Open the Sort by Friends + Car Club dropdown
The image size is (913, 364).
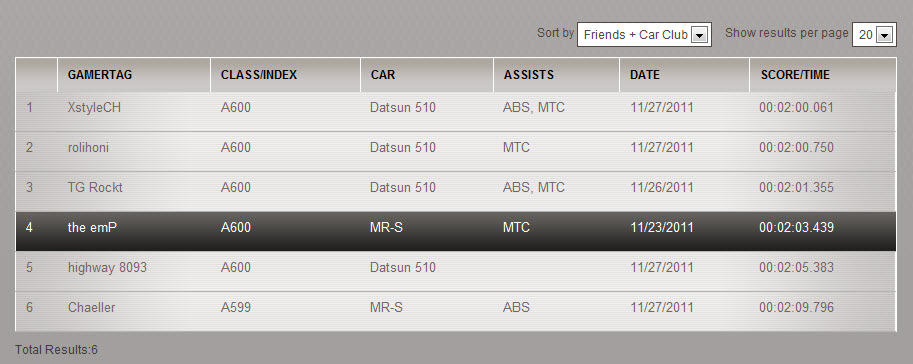coord(644,35)
